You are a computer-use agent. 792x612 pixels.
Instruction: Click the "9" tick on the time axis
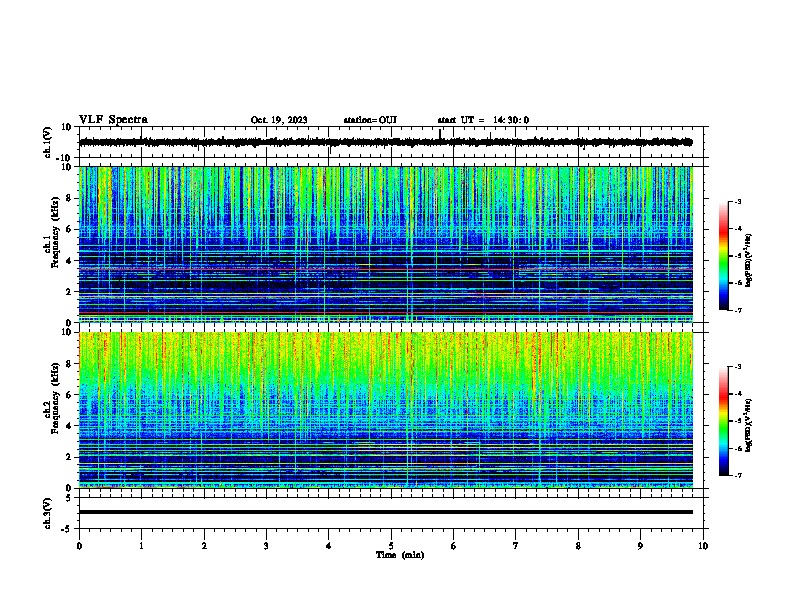point(640,546)
